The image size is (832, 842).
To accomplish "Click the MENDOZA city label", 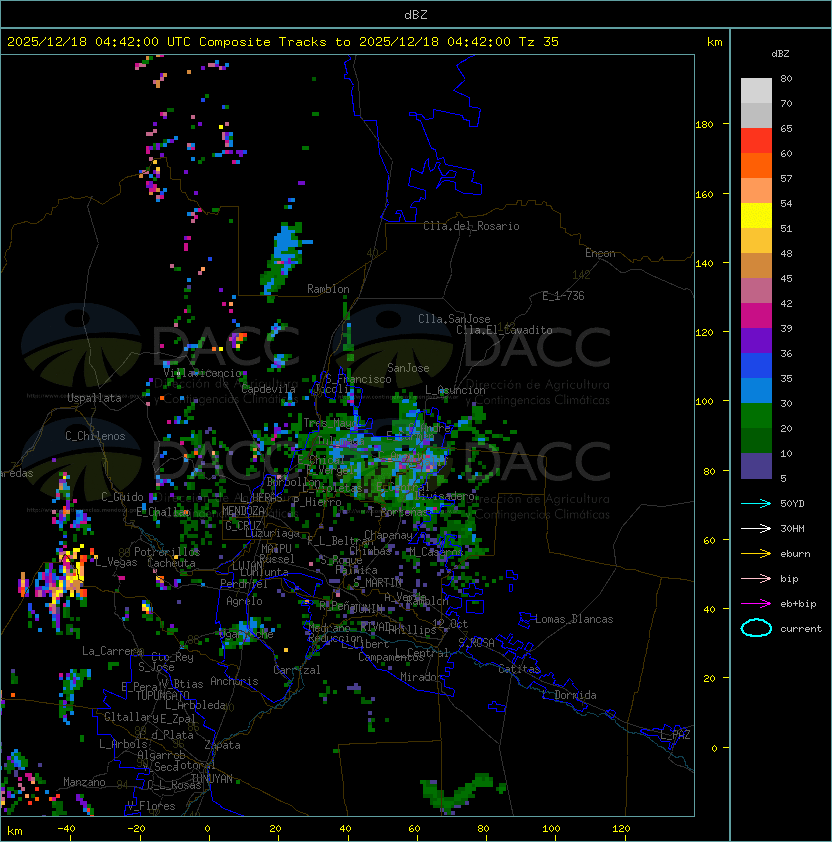I will pyautogui.click(x=243, y=510).
